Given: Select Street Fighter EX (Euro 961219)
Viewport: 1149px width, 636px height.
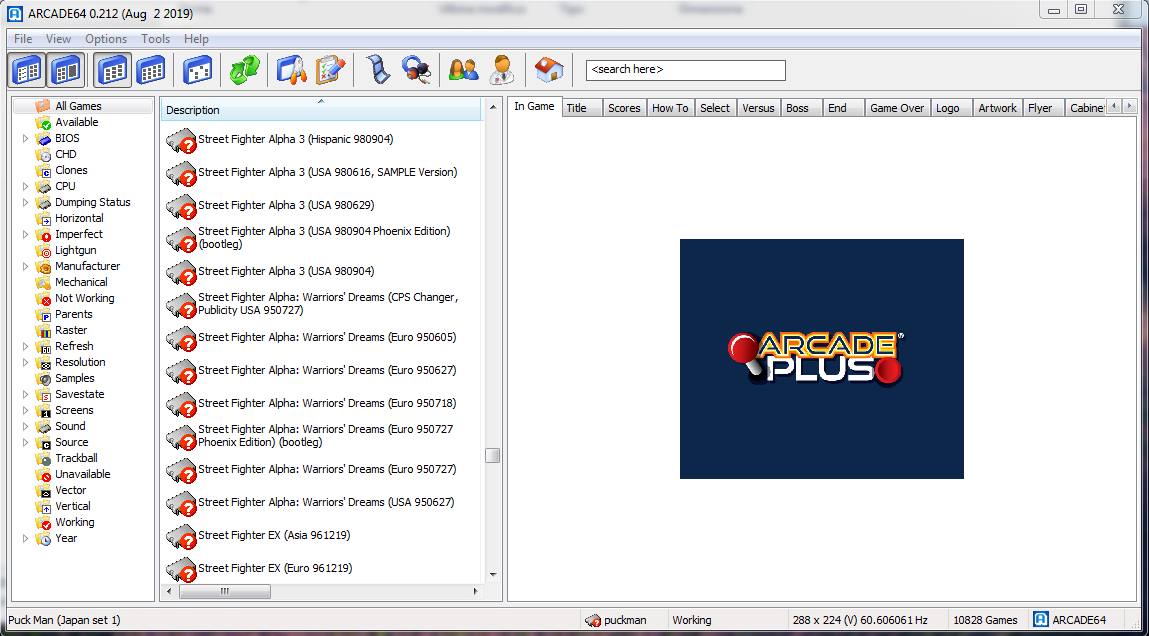Looking at the screenshot, I should point(275,568).
